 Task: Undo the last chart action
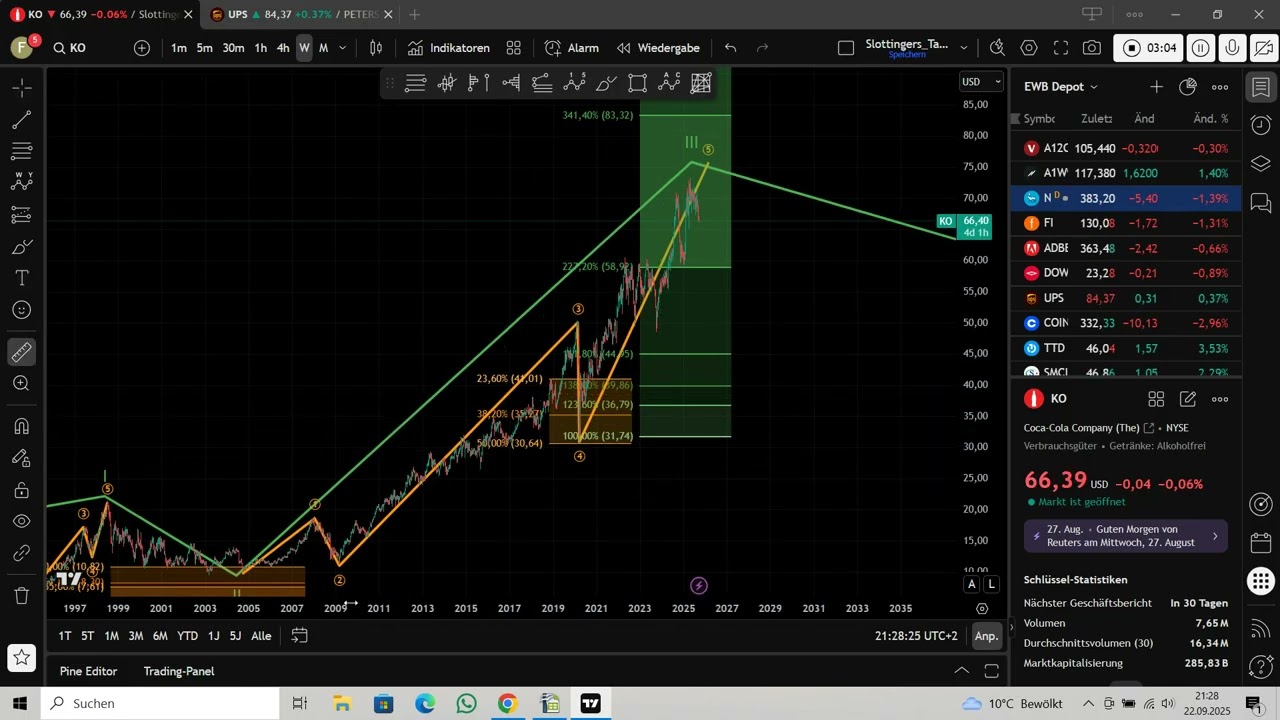pyautogui.click(x=731, y=48)
